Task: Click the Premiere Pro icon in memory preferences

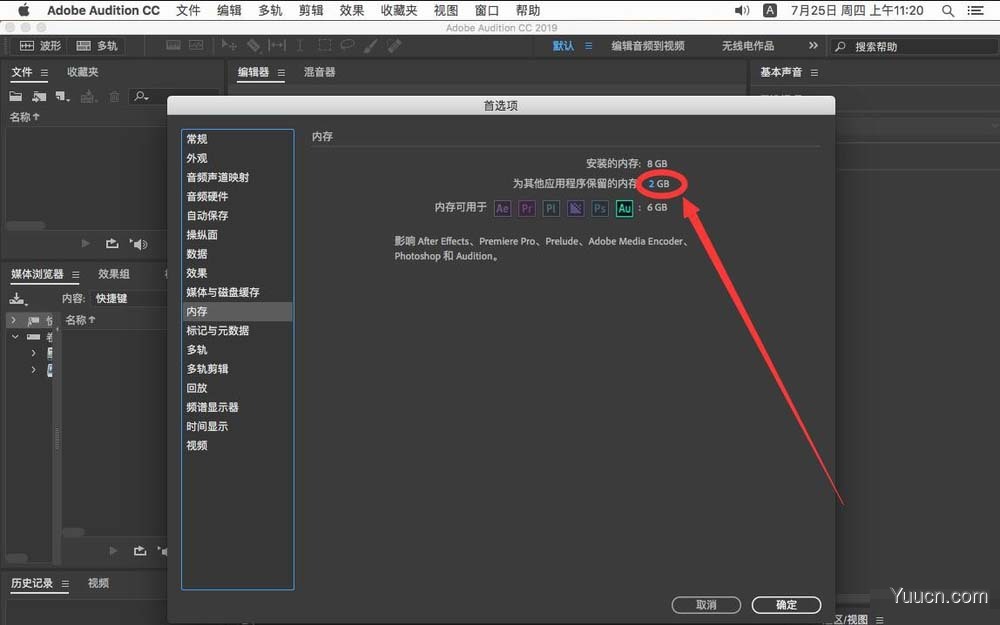Action: click(527, 208)
